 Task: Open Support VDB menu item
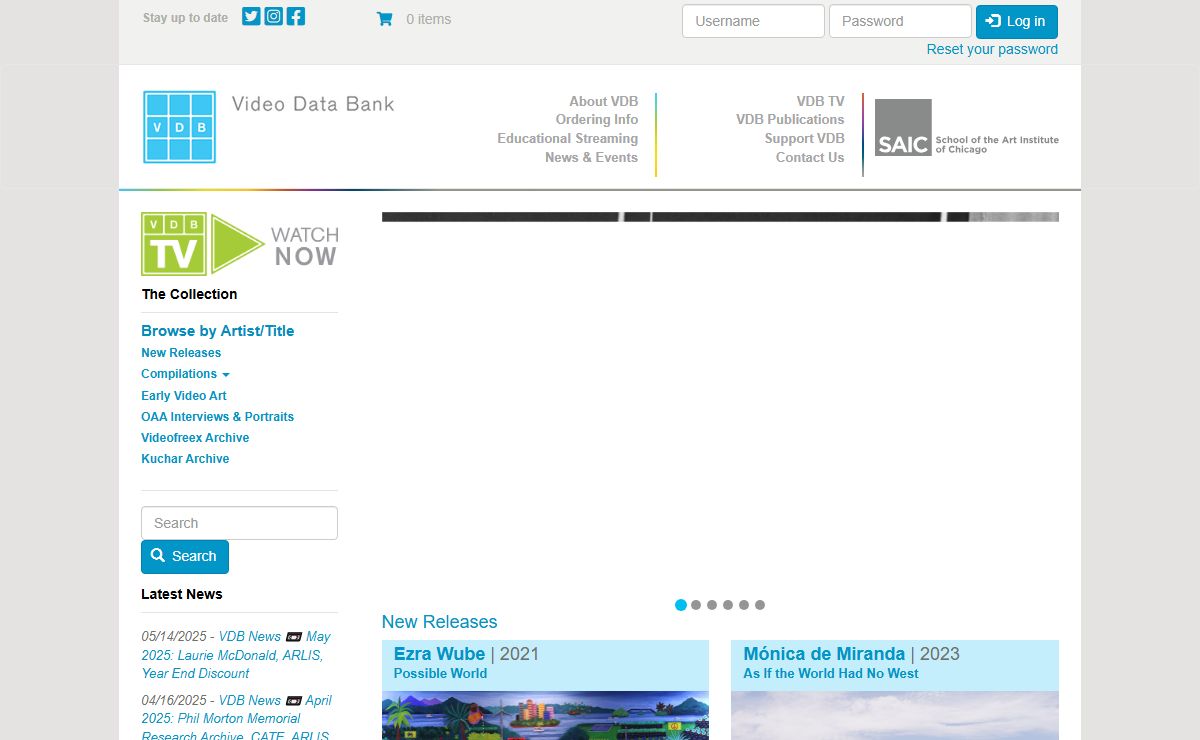click(804, 138)
